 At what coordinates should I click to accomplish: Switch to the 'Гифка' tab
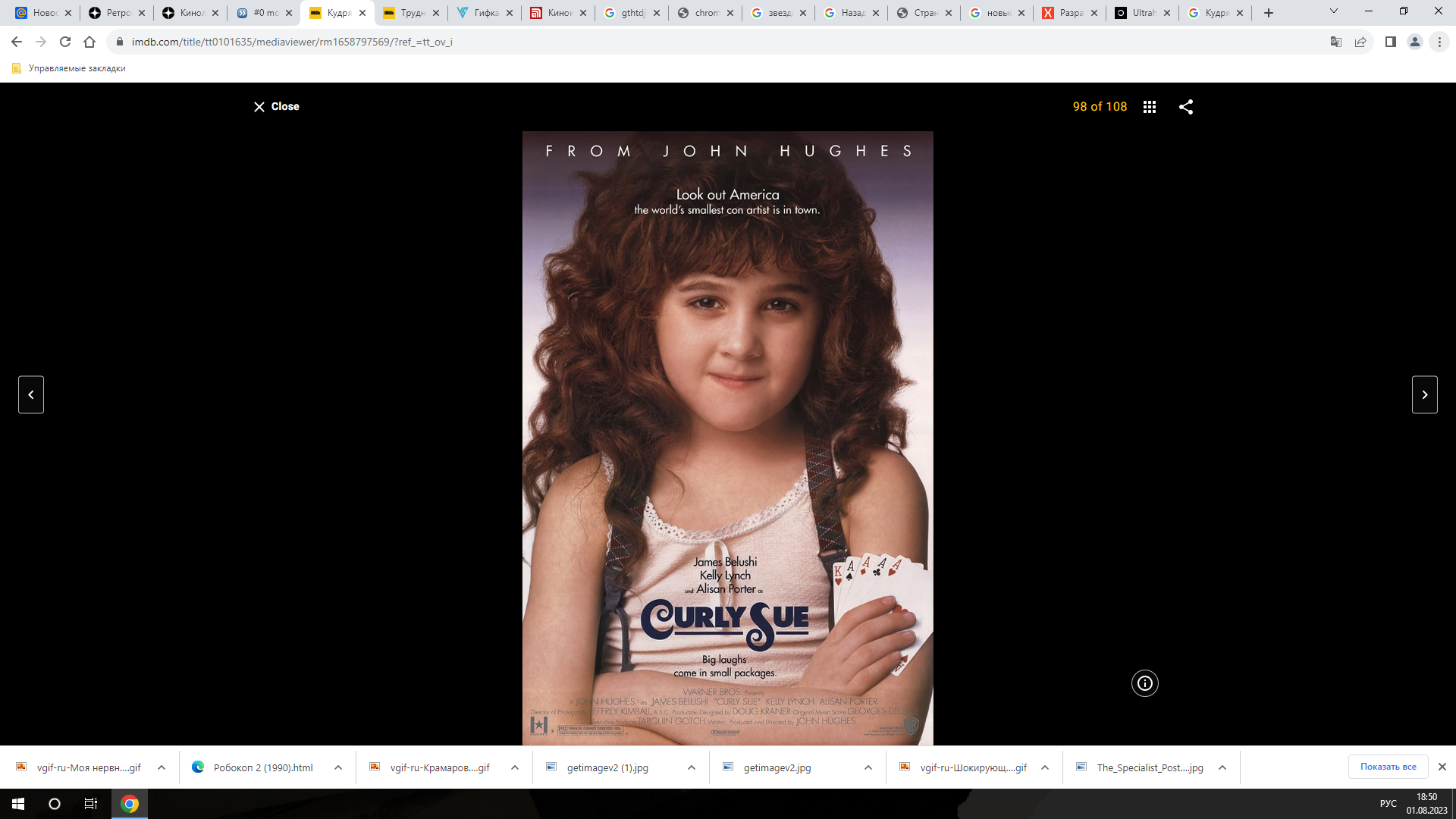[485, 13]
